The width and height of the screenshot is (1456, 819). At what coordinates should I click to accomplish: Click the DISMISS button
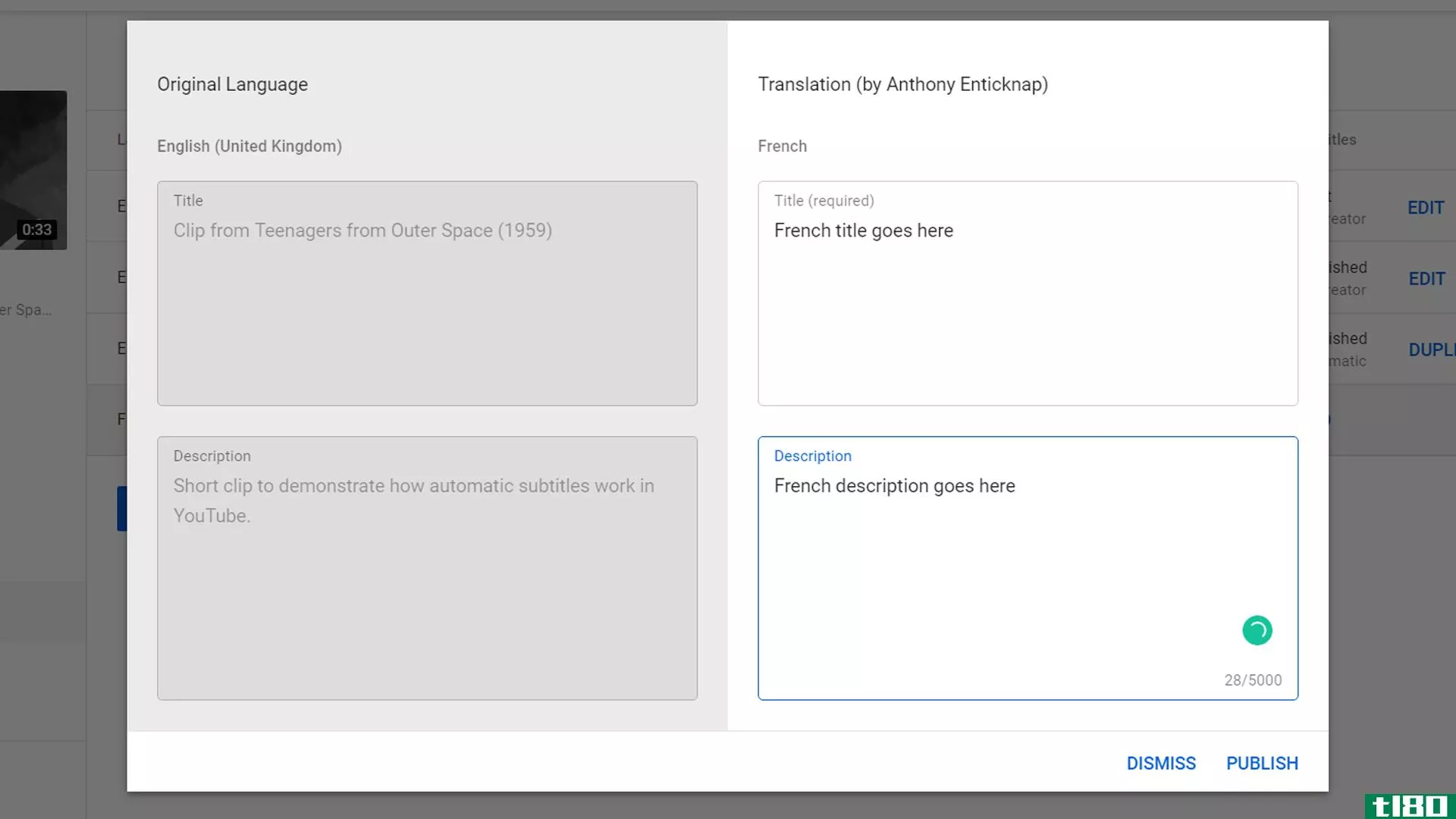(1161, 763)
